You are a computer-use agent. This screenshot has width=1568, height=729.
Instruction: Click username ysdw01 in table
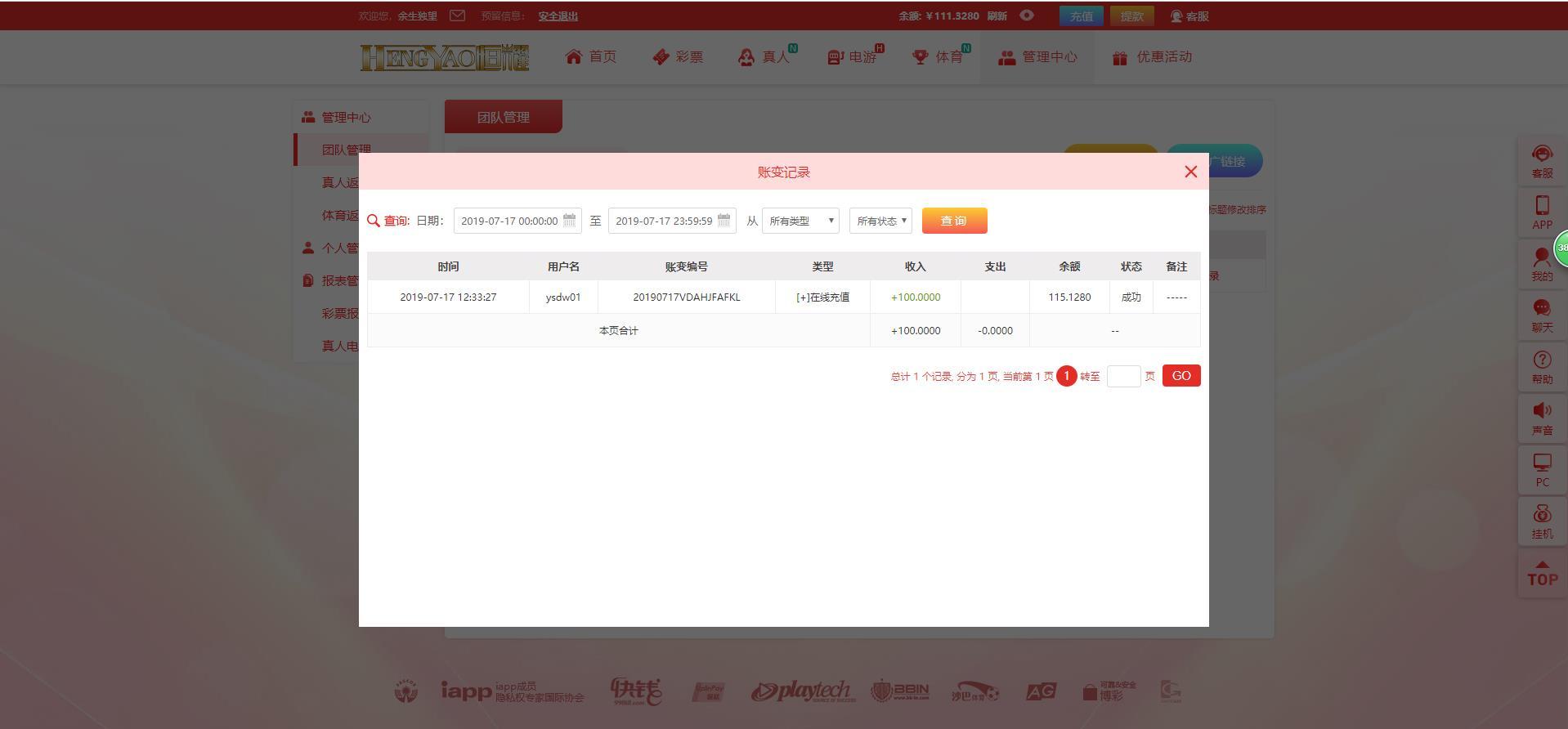pos(563,297)
